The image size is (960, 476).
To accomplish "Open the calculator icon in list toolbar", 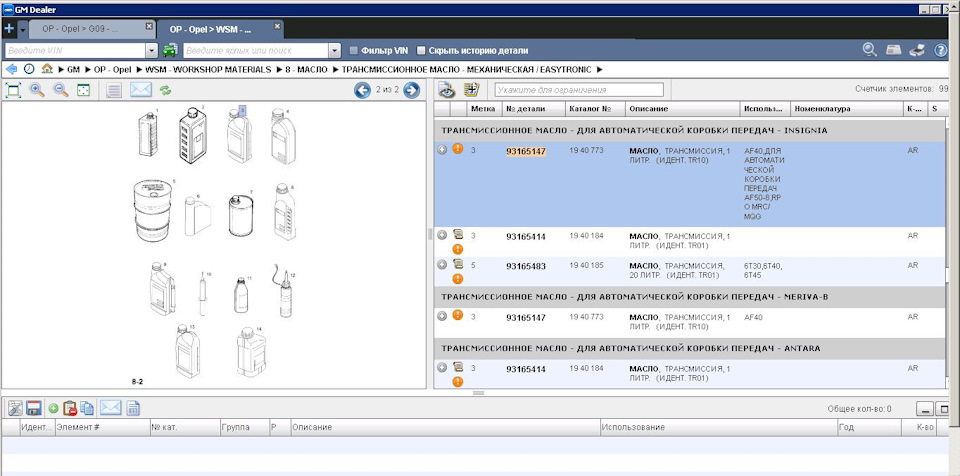I will [x=133, y=408].
